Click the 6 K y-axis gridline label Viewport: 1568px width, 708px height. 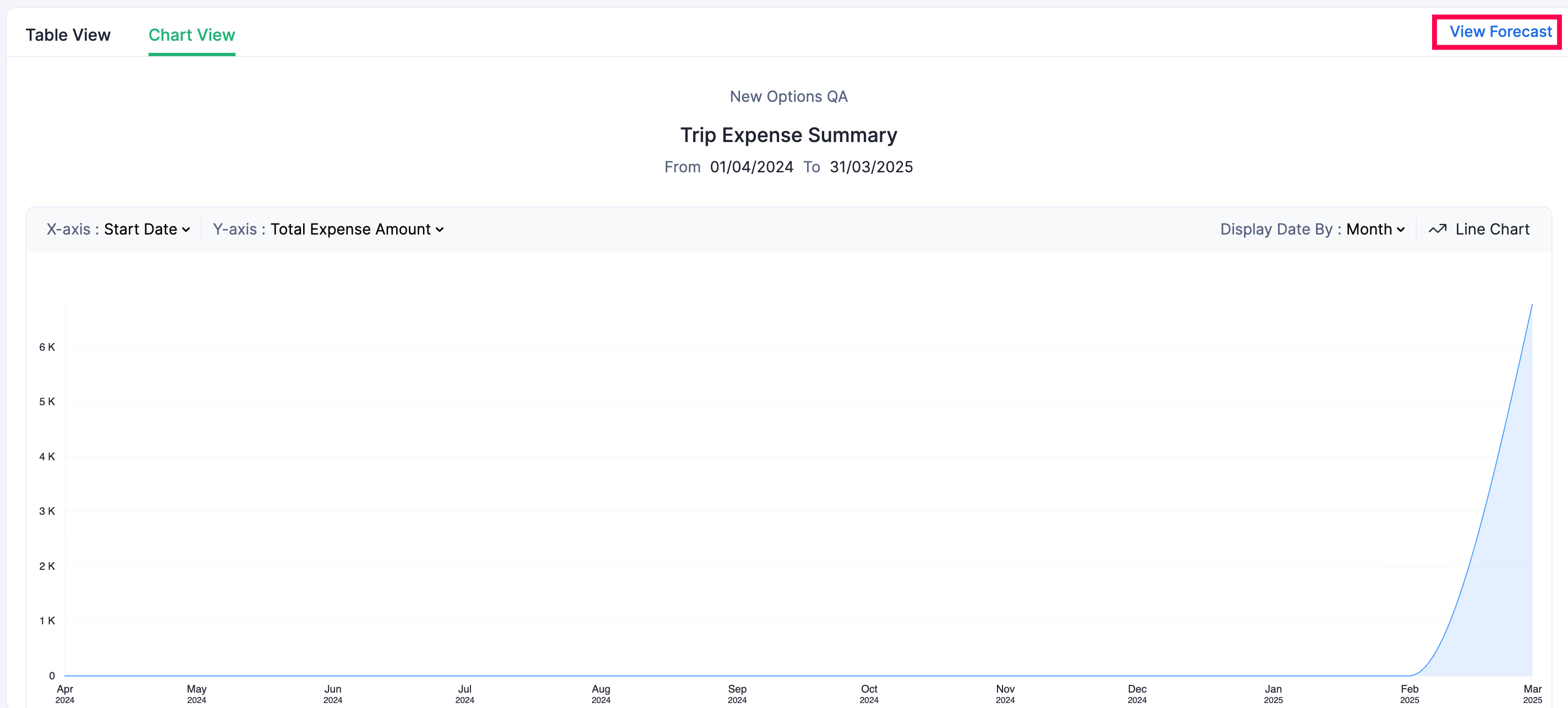coord(47,347)
